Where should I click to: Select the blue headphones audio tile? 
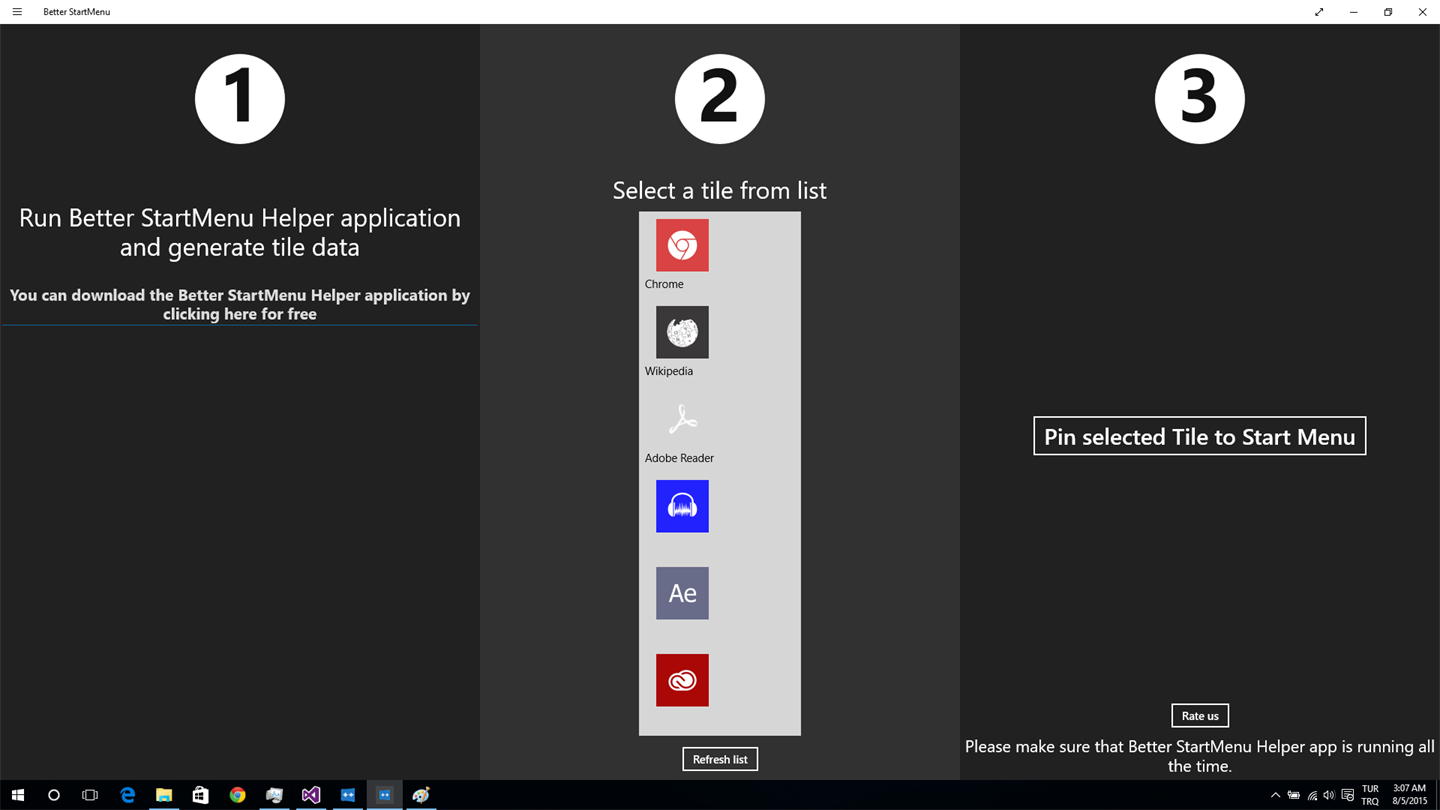[x=682, y=506]
